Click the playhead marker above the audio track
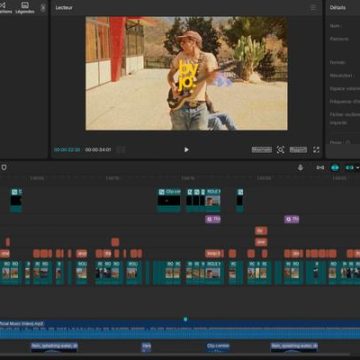The width and height of the screenshot is (360, 360). [x=185, y=319]
